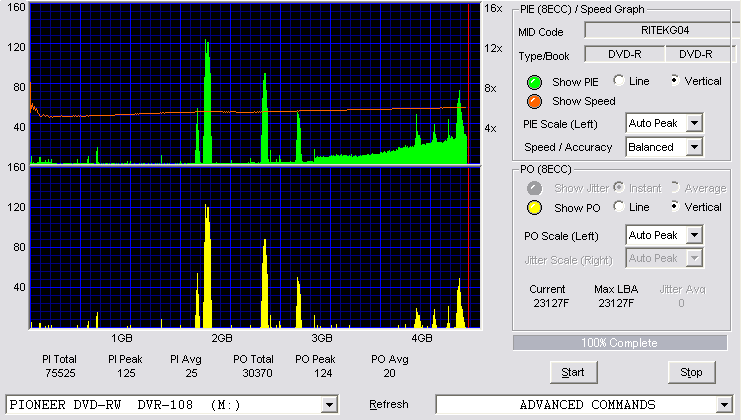Click the Stop button
Viewport: 742px width, 420px height.
point(691,373)
